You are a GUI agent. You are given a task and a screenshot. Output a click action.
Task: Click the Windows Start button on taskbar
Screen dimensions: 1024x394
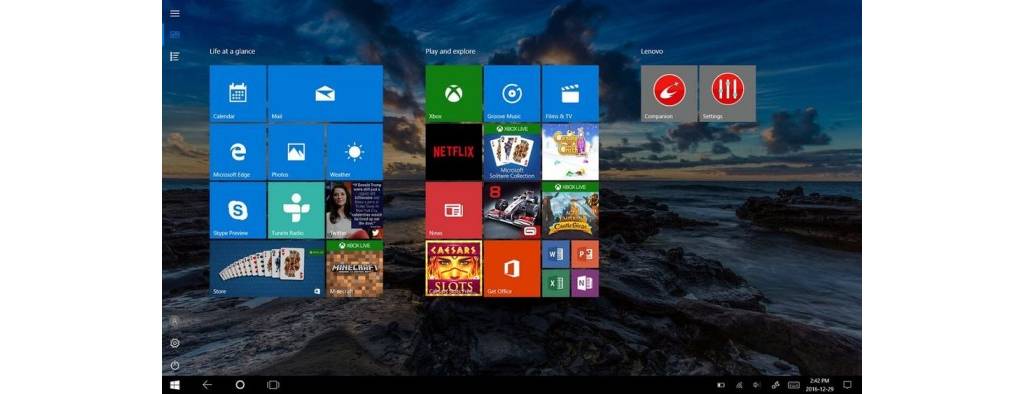coord(175,385)
